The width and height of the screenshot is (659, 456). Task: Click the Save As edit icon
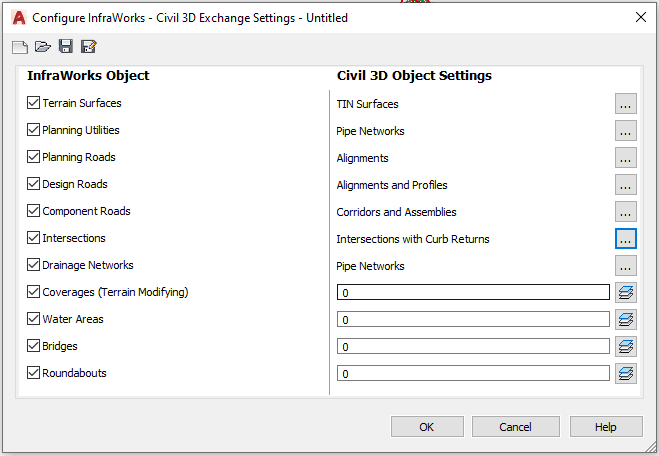pyautogui.click(x=89, y=46)
